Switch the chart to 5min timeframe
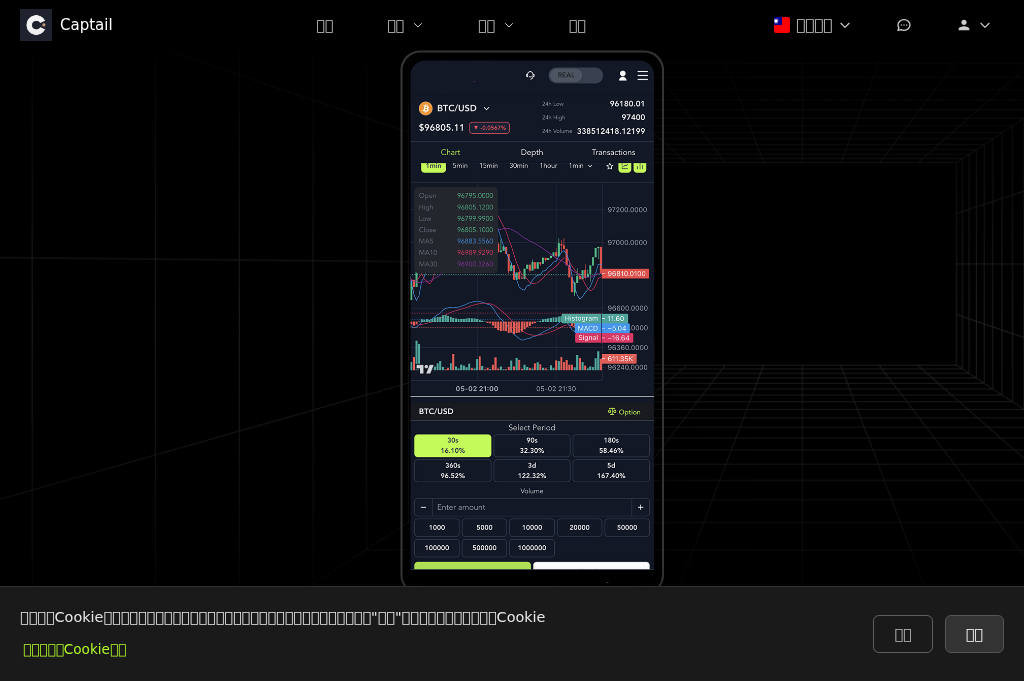The width and height of the screenshot is (1024, 681). pyautogui.click(x=460, y=166)
